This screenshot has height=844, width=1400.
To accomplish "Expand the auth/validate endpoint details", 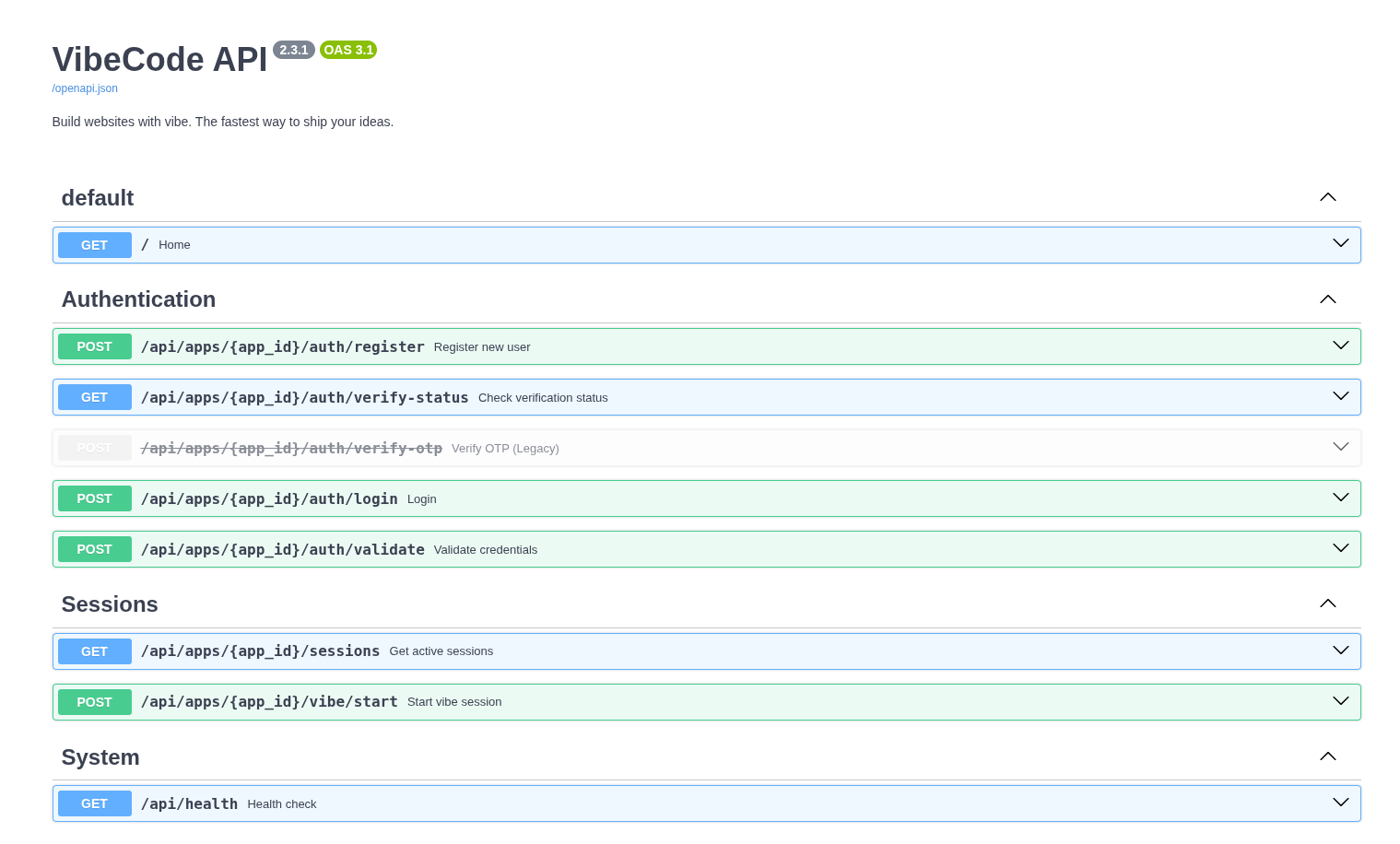I will [x=1339, y=548].
